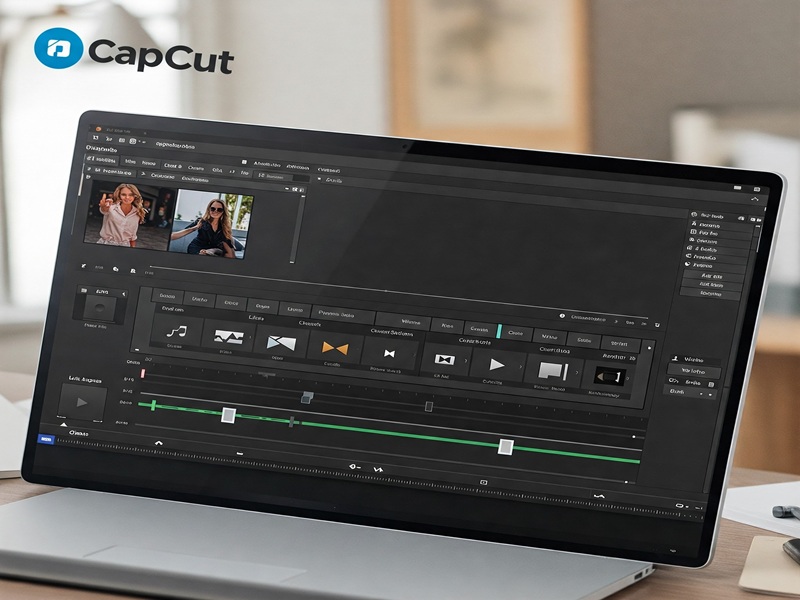800x600 pixels.
Task: Click the orange dot in laptop title bar
Action: [x=98, y=129]
